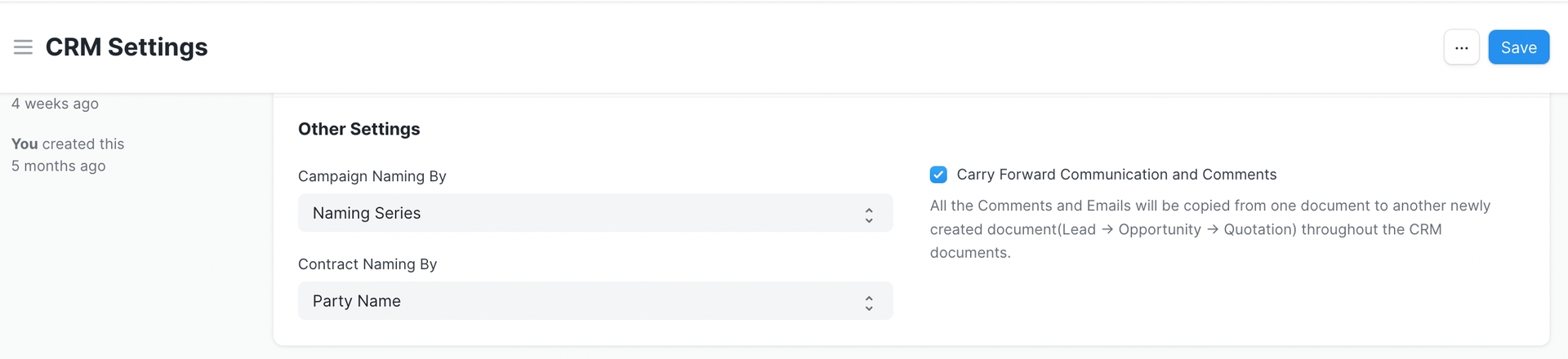Click the Contract Naming By field label
Viewport: 1568px width, 359px height.
click(x=367, y=264)
